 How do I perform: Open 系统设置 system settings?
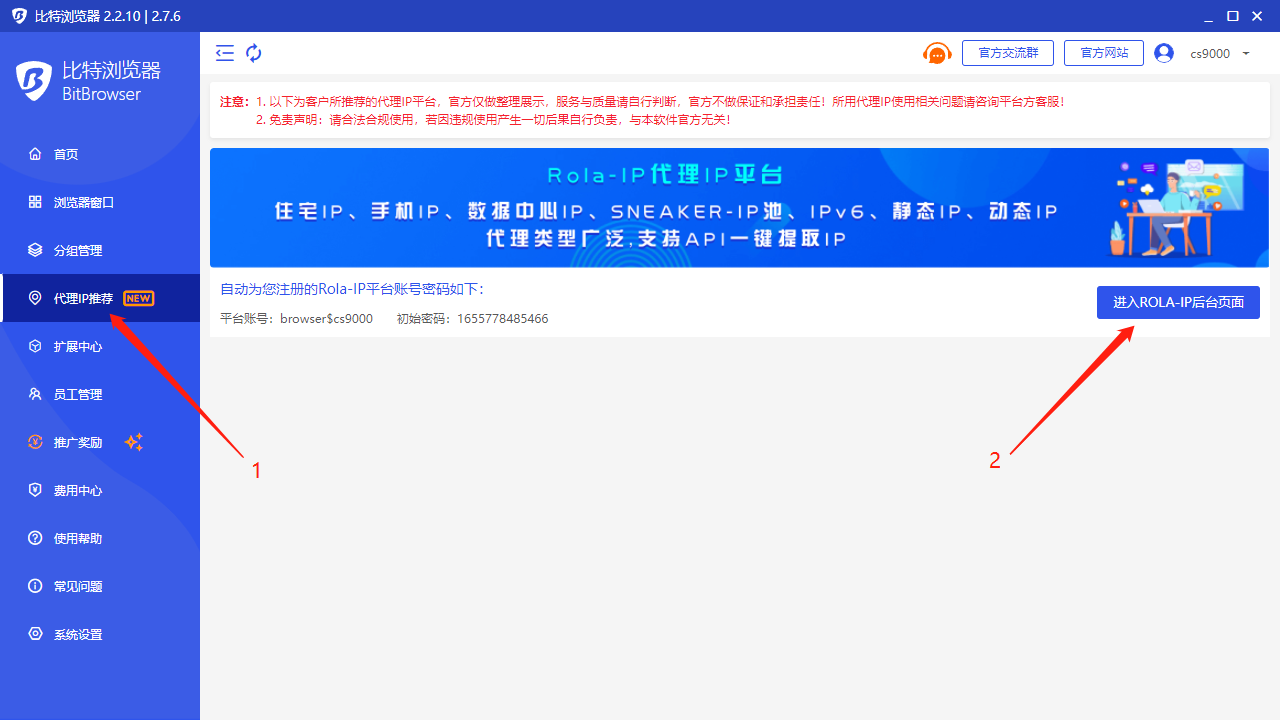tap(78, 634)
